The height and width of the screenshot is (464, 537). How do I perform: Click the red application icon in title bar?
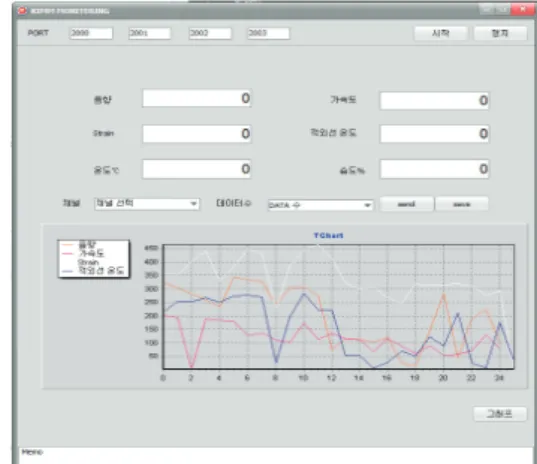coord(22,11)
